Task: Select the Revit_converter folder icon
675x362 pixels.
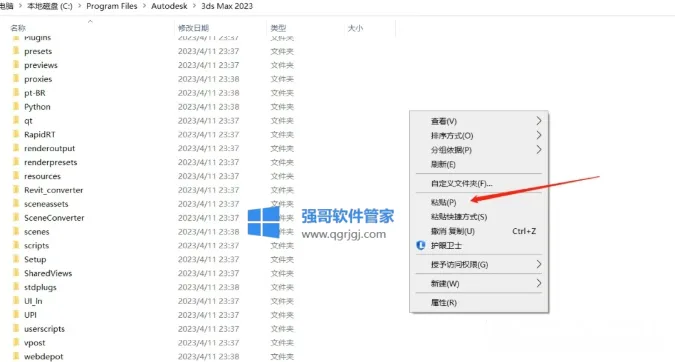Action: pos(16,189)
